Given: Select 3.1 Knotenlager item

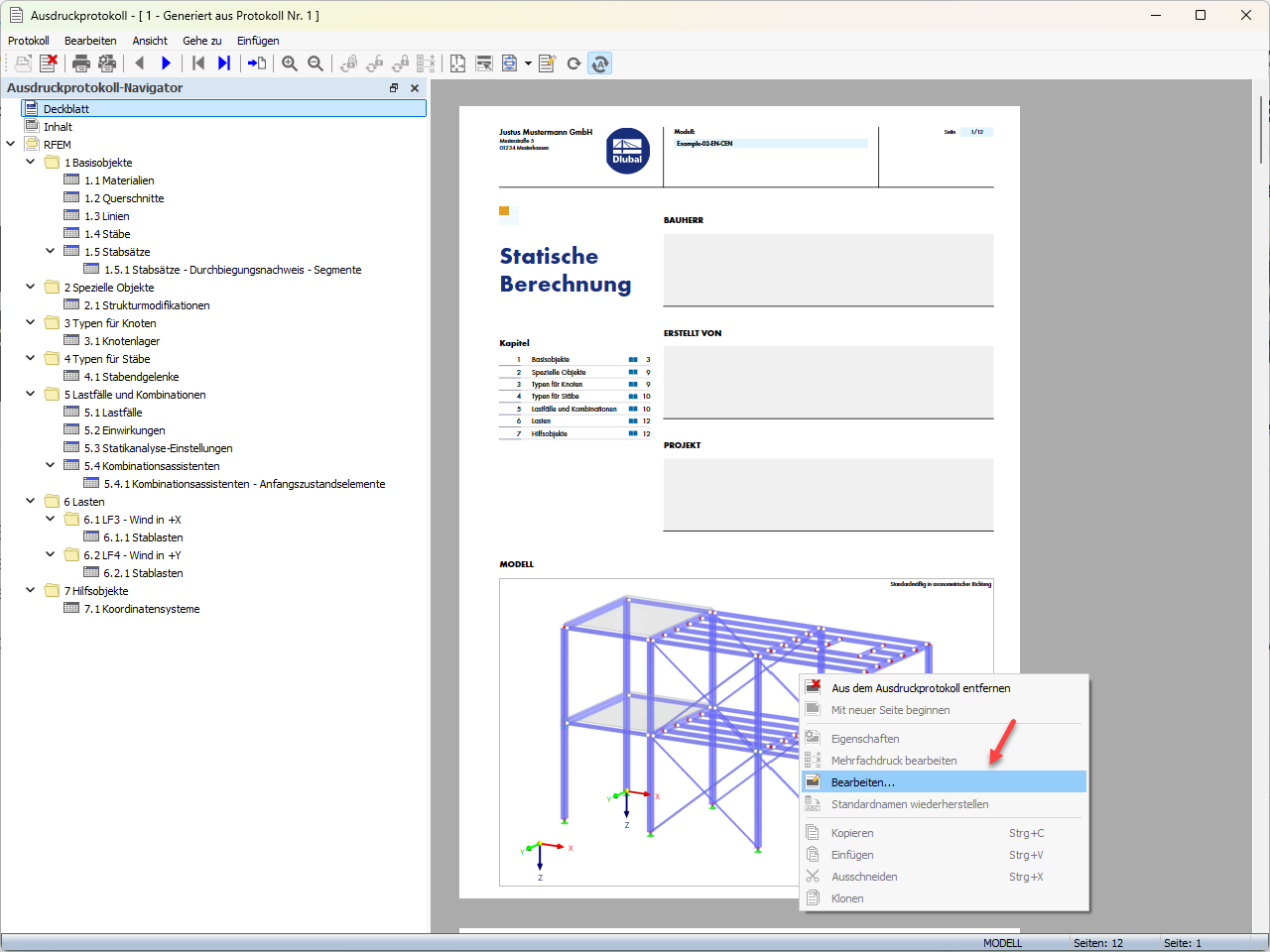Looking at the screenshot, I should pos(122,341).
